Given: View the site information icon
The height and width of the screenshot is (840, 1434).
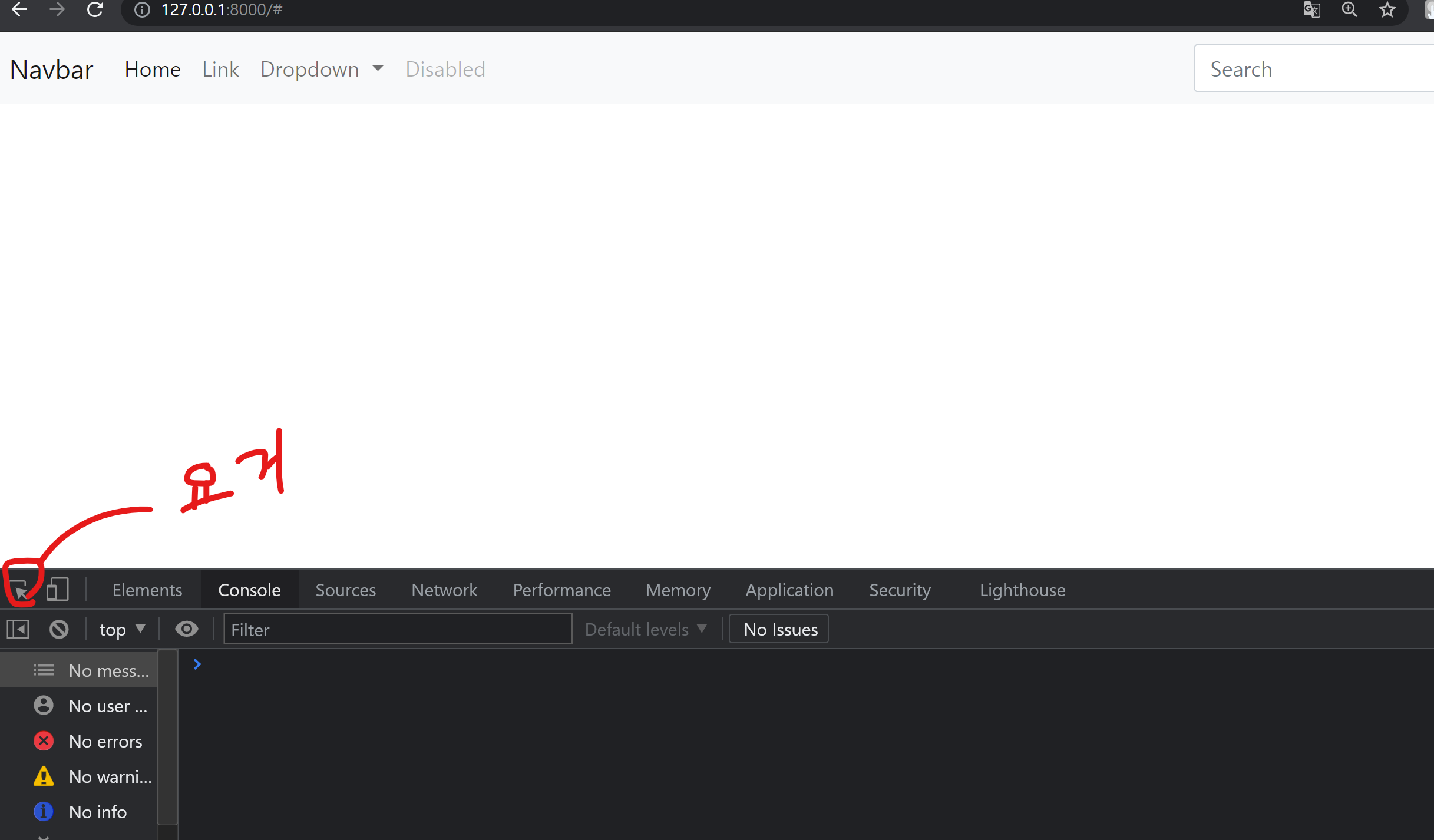Looking at the screenshot, I should tap(142, 9).
